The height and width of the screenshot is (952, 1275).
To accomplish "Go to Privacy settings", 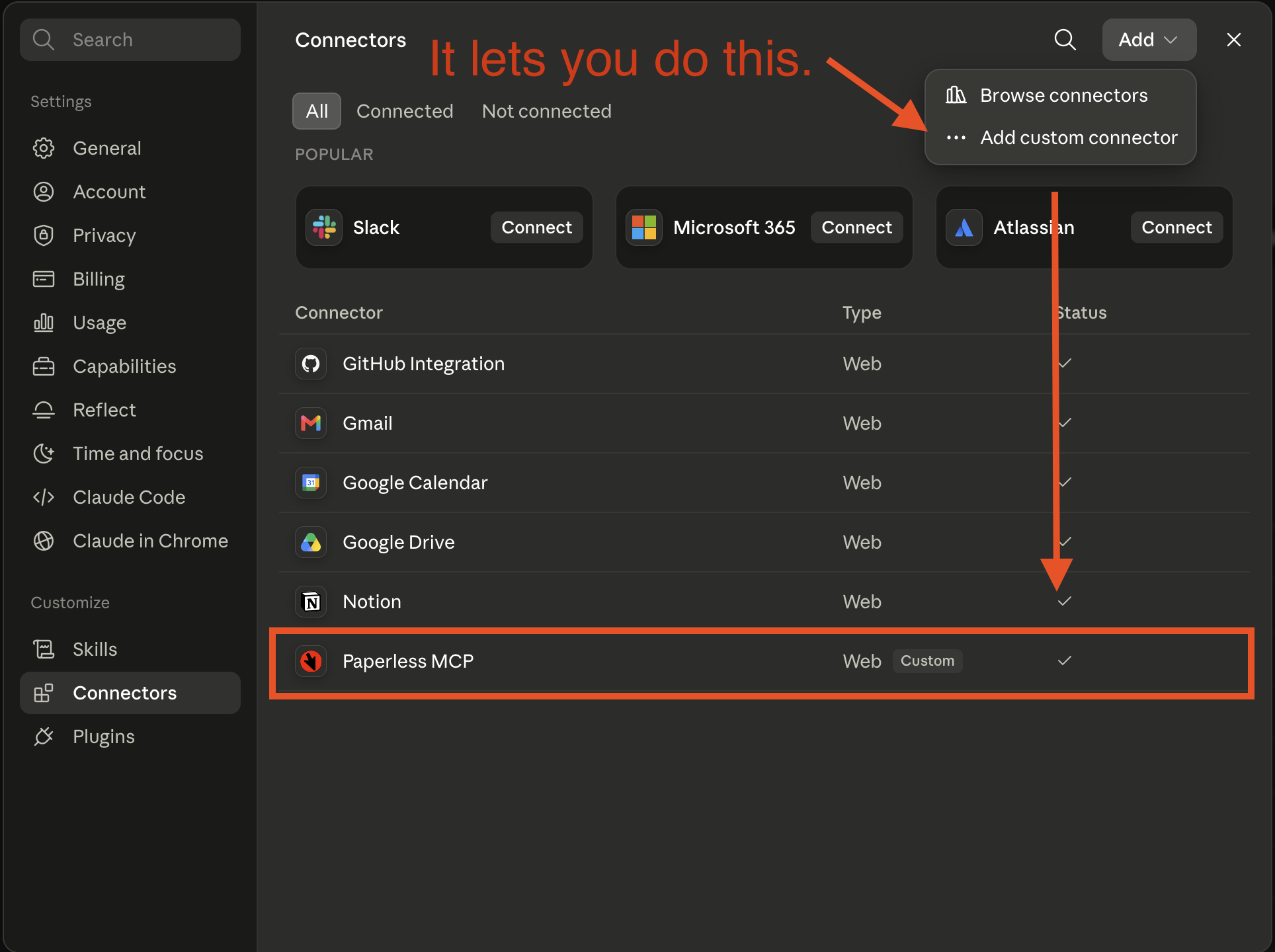I will tap(130, 235).
